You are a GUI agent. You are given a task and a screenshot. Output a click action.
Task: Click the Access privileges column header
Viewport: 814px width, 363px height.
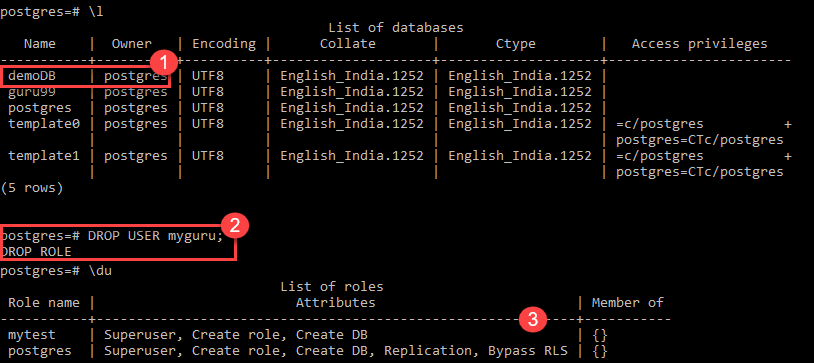click(x=699, y=44)
